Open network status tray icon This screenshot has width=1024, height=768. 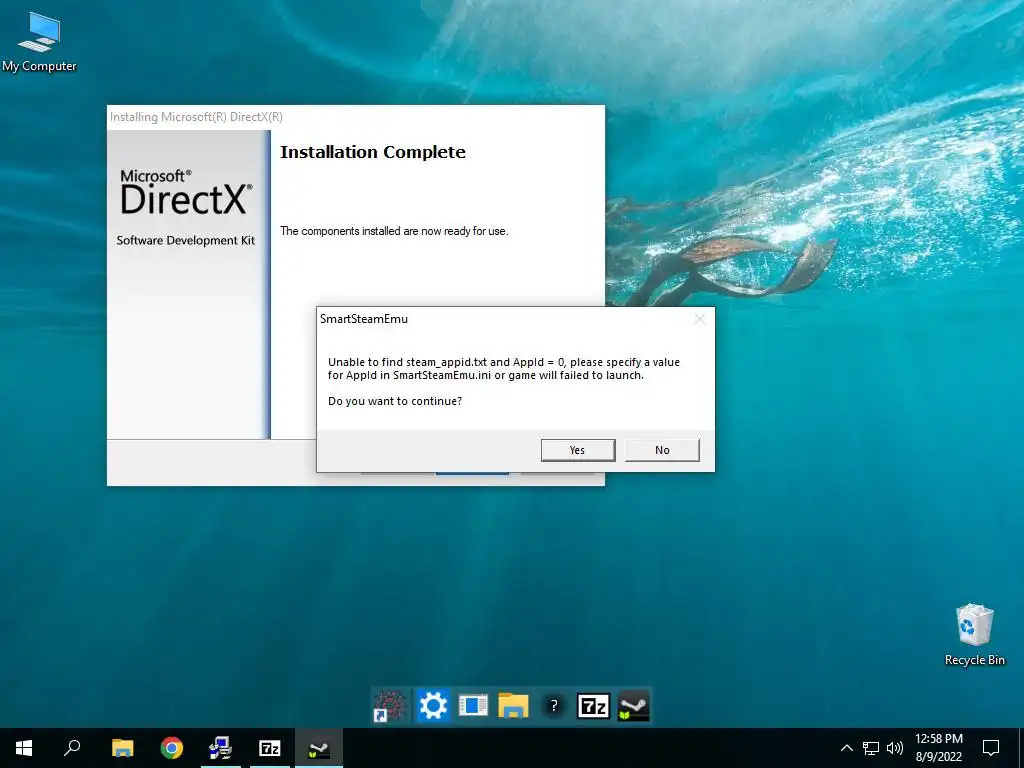871,748
